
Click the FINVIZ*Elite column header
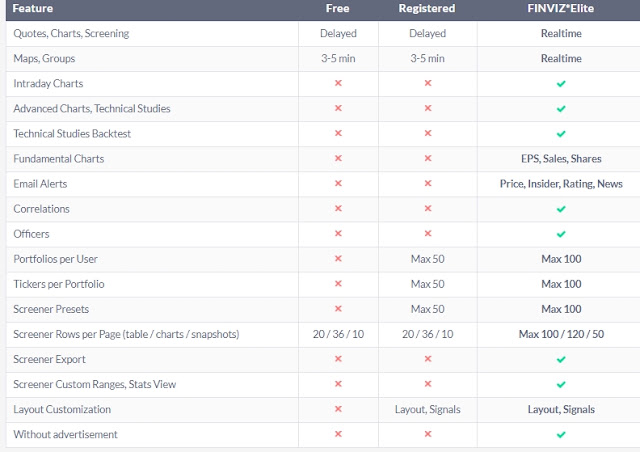(560, 9)
